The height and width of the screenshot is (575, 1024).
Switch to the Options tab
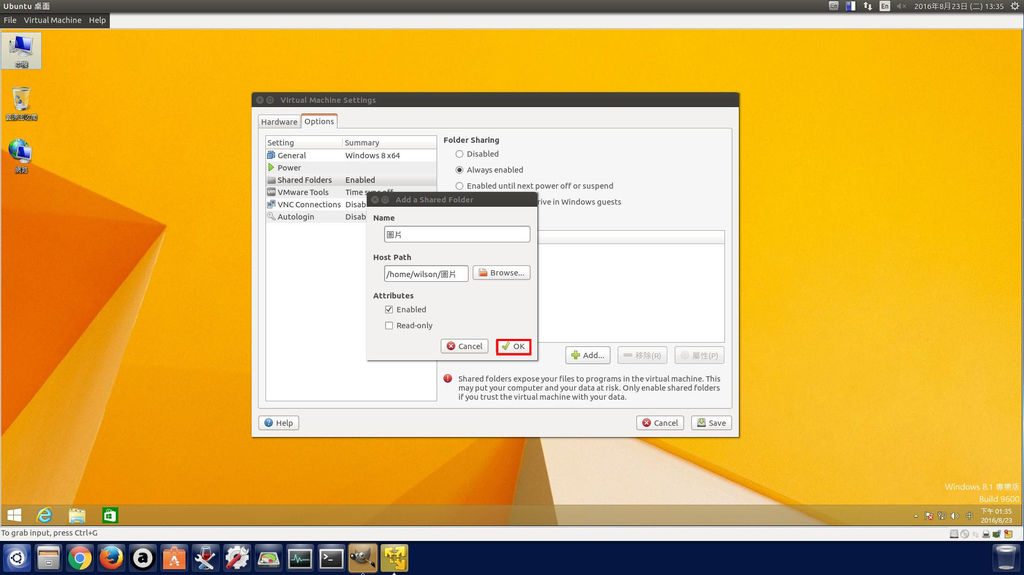click(x=319, y=121)
